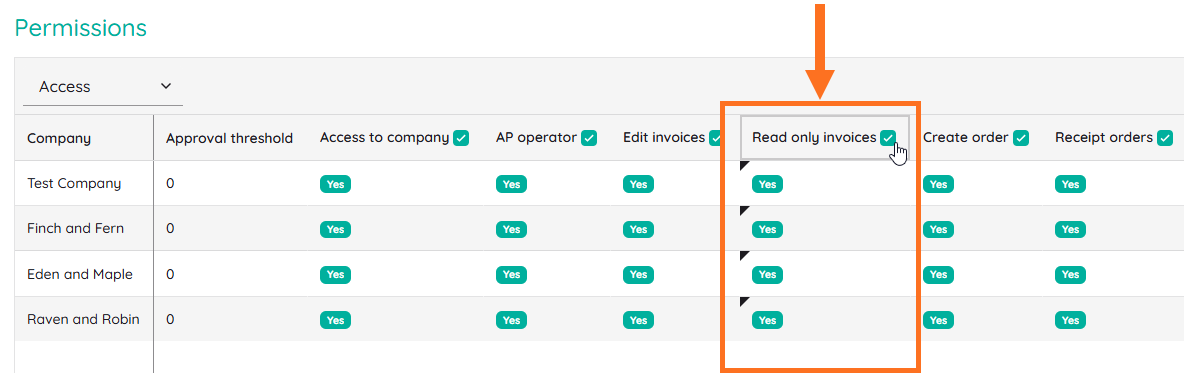Select the Test Company row name
This screenshot has height=373, width=1184.
coord(74,183)
